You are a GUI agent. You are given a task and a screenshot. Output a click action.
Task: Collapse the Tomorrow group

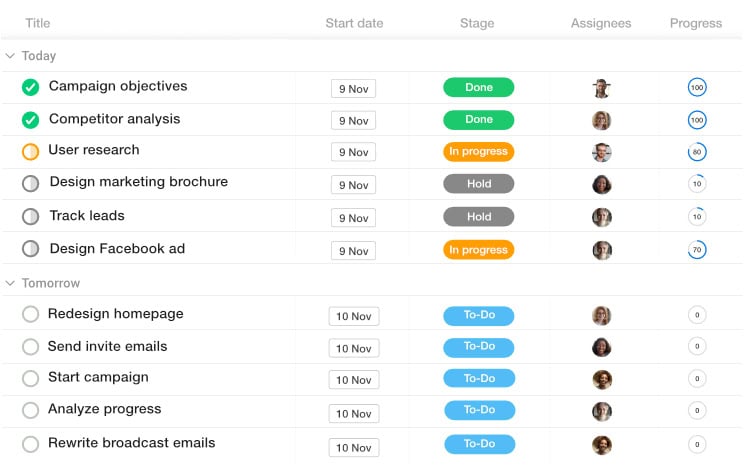11,284
